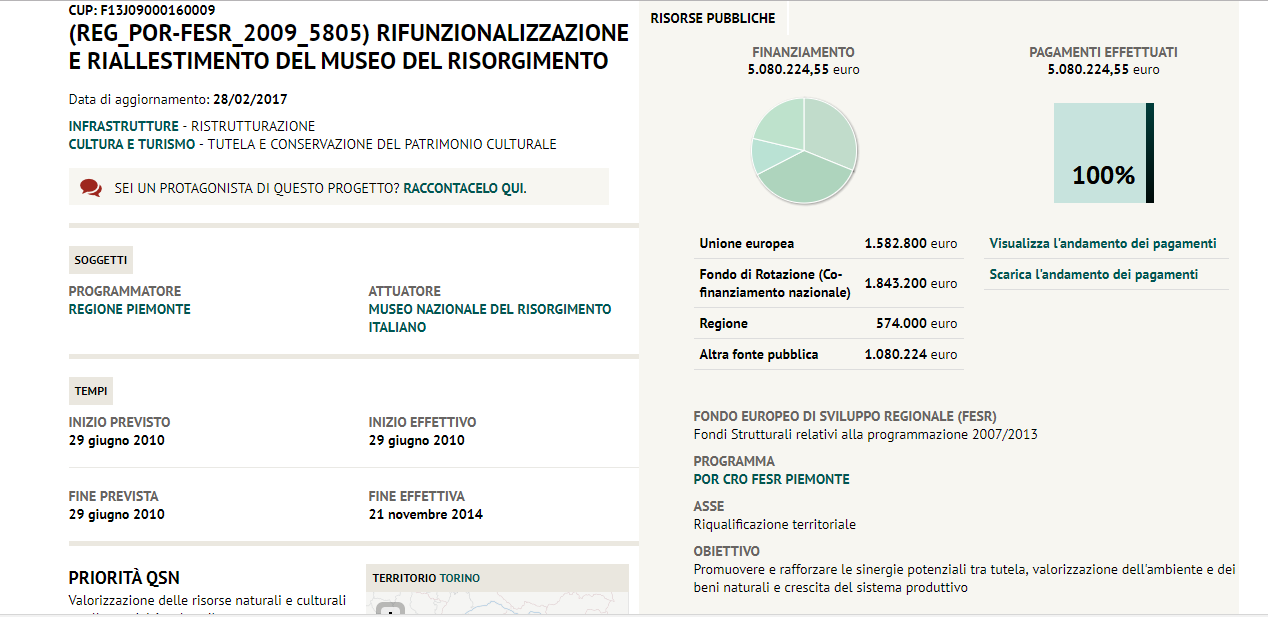Click the Fondo di Rotazione row label
Screen dimensions: 1268x617
[775, 283]
